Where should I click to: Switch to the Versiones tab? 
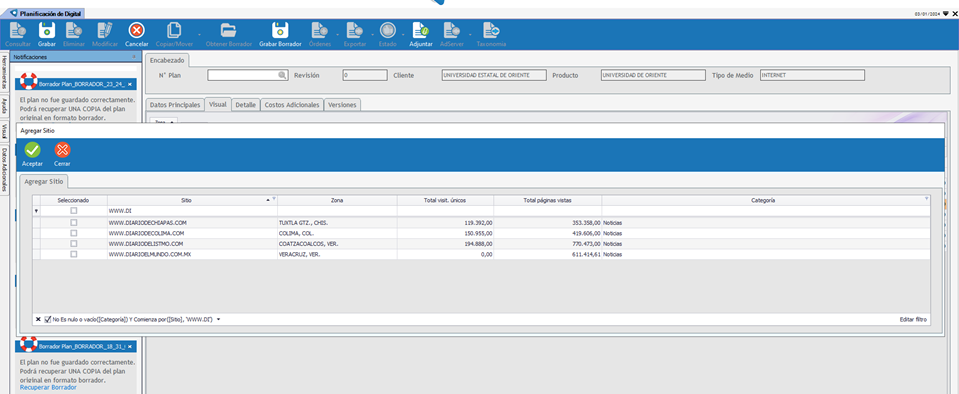(x=342, y=105)
